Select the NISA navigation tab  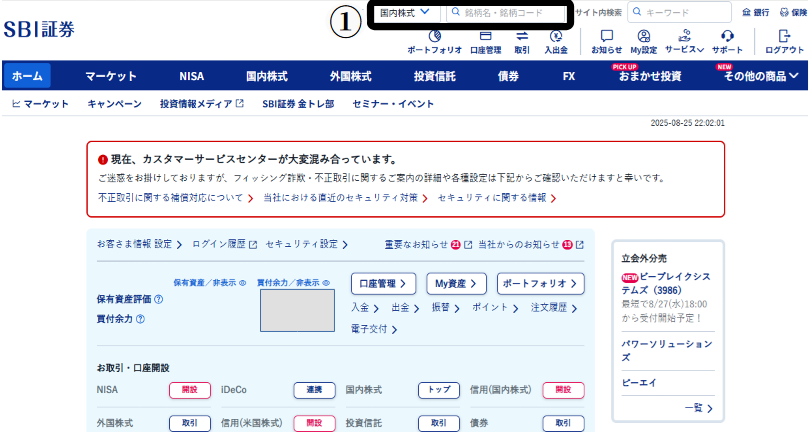coord(191,76)
